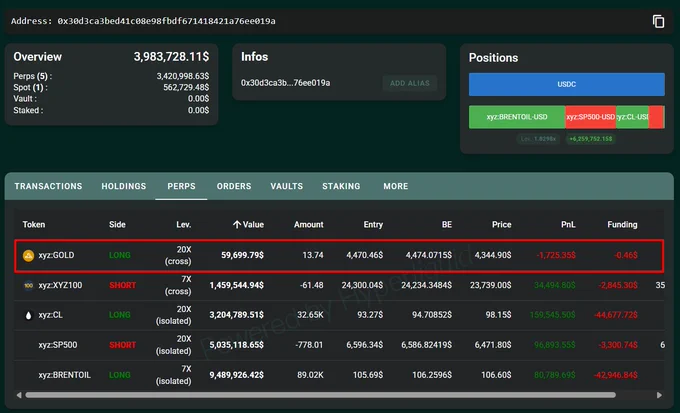This screenshot has width=680, height=413.
Task: Switch to the VAULTS tab
Action: [x=287, y=186]
